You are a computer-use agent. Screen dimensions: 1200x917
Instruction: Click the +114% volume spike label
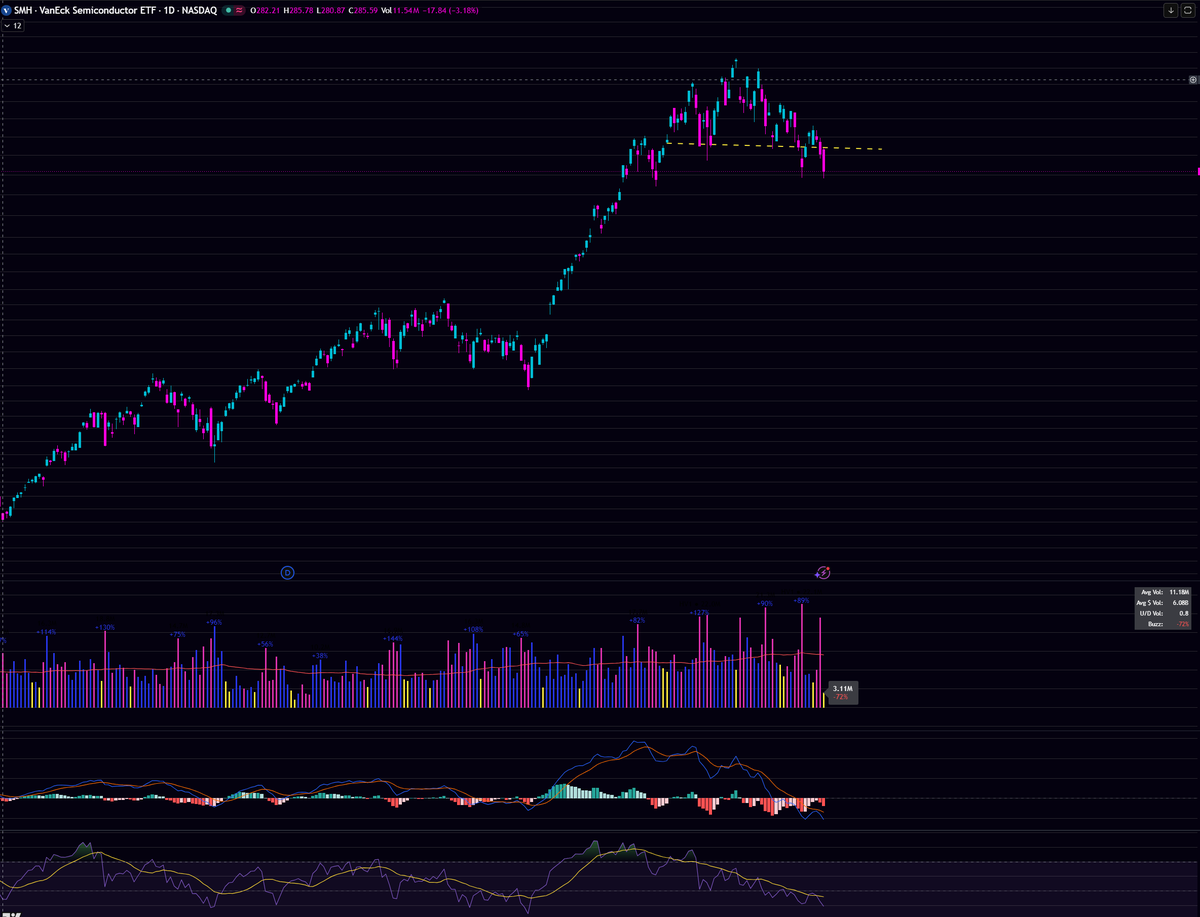(x=46, y=632)
